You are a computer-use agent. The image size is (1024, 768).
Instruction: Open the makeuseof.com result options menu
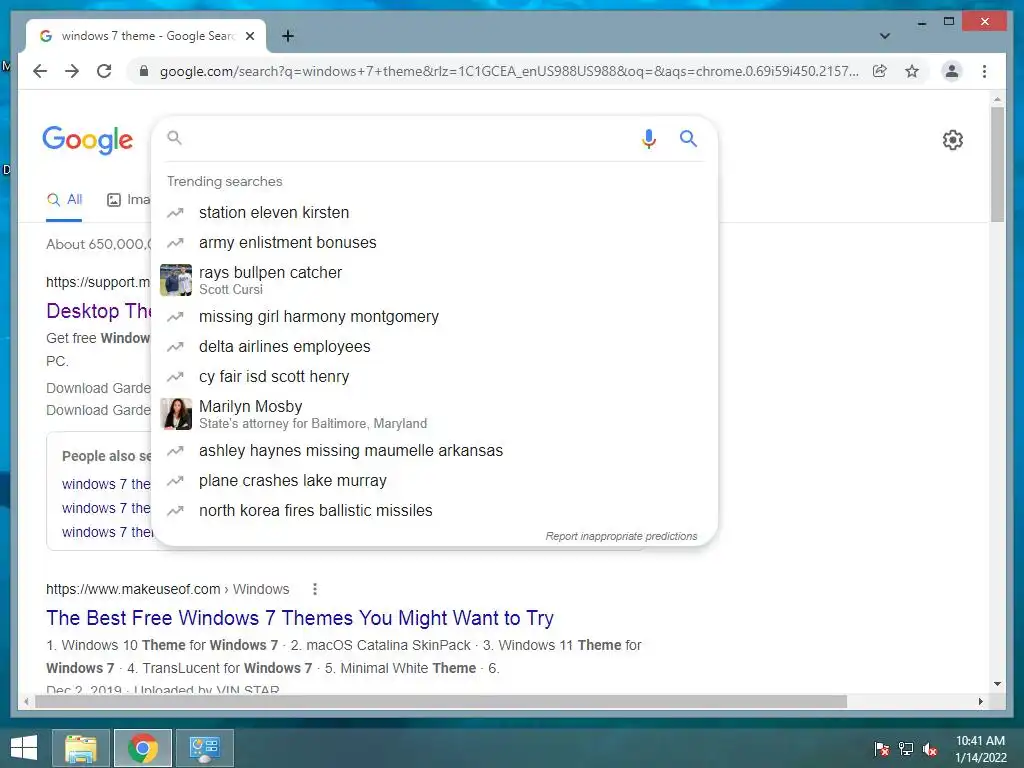(x=315, y=589)
